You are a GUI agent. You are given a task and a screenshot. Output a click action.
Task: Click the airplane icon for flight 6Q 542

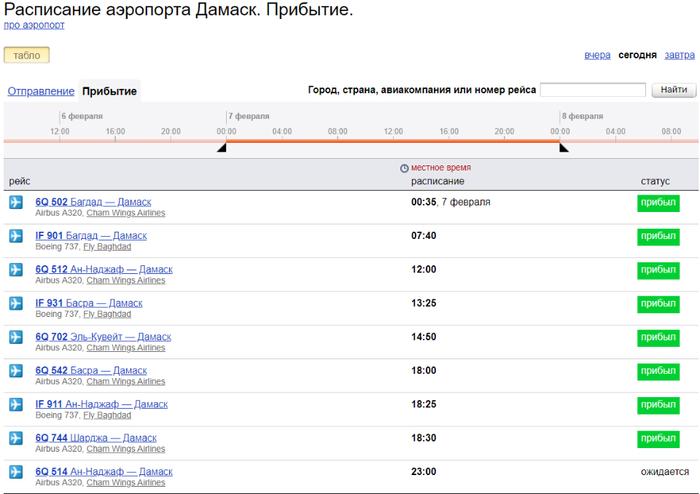(x=15, y=371)
